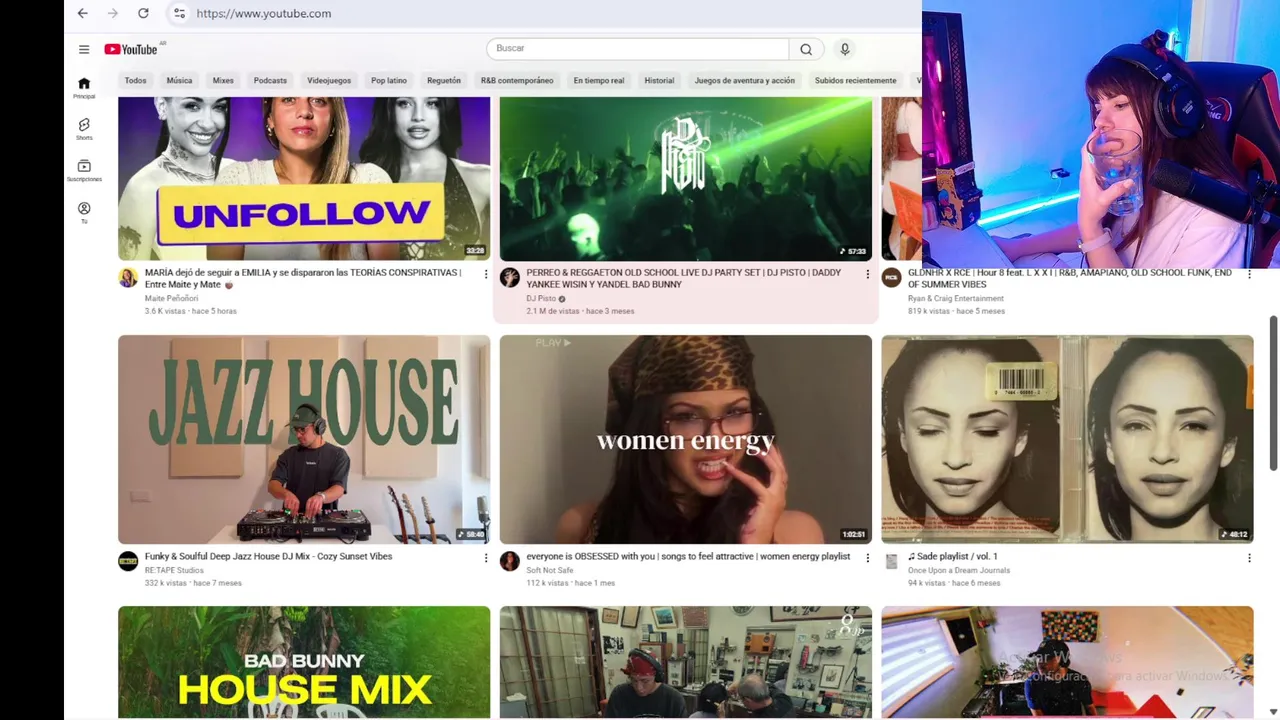Select the En tiempo real chip

click(599, 80)
